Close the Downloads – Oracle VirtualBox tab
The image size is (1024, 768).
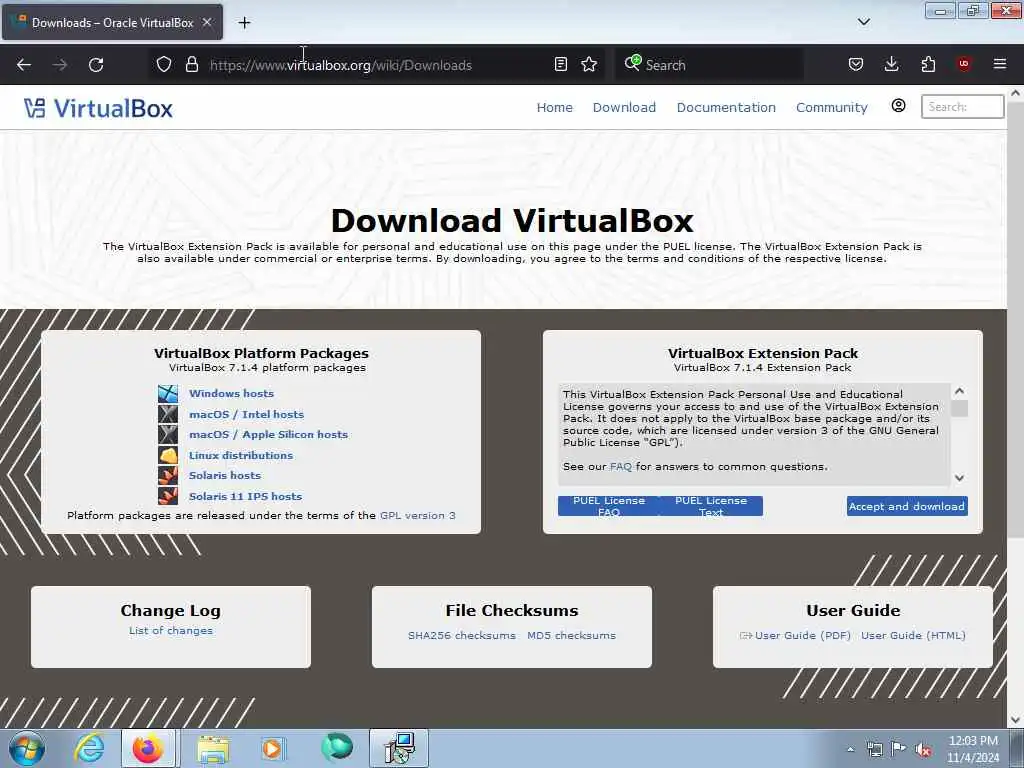pos(207,22)
